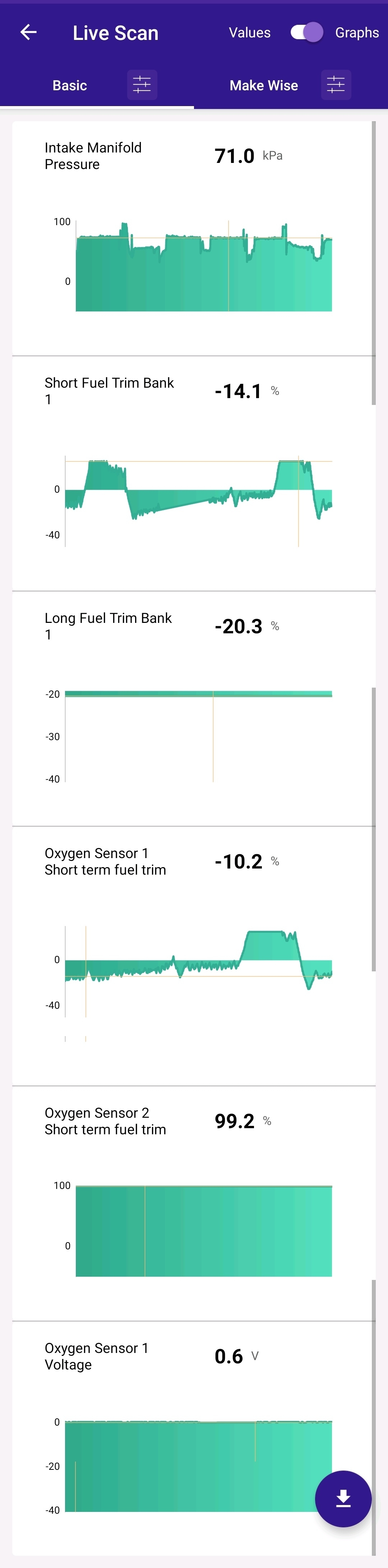Viewport: 388px width, 1568px height.
Task: Select the Values label
Action: coord(249,33)
